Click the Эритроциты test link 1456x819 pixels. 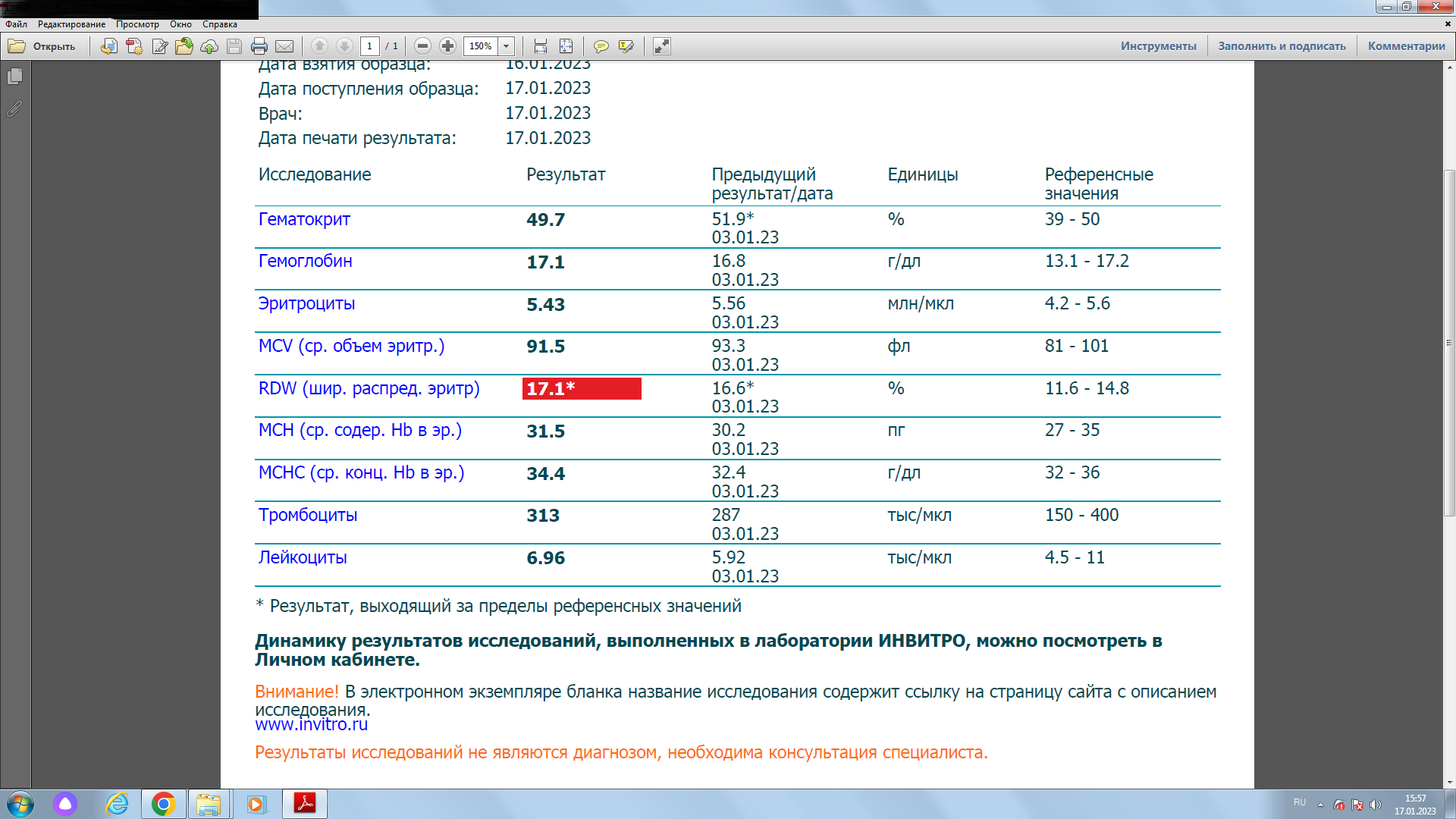[x=306, y=304]
